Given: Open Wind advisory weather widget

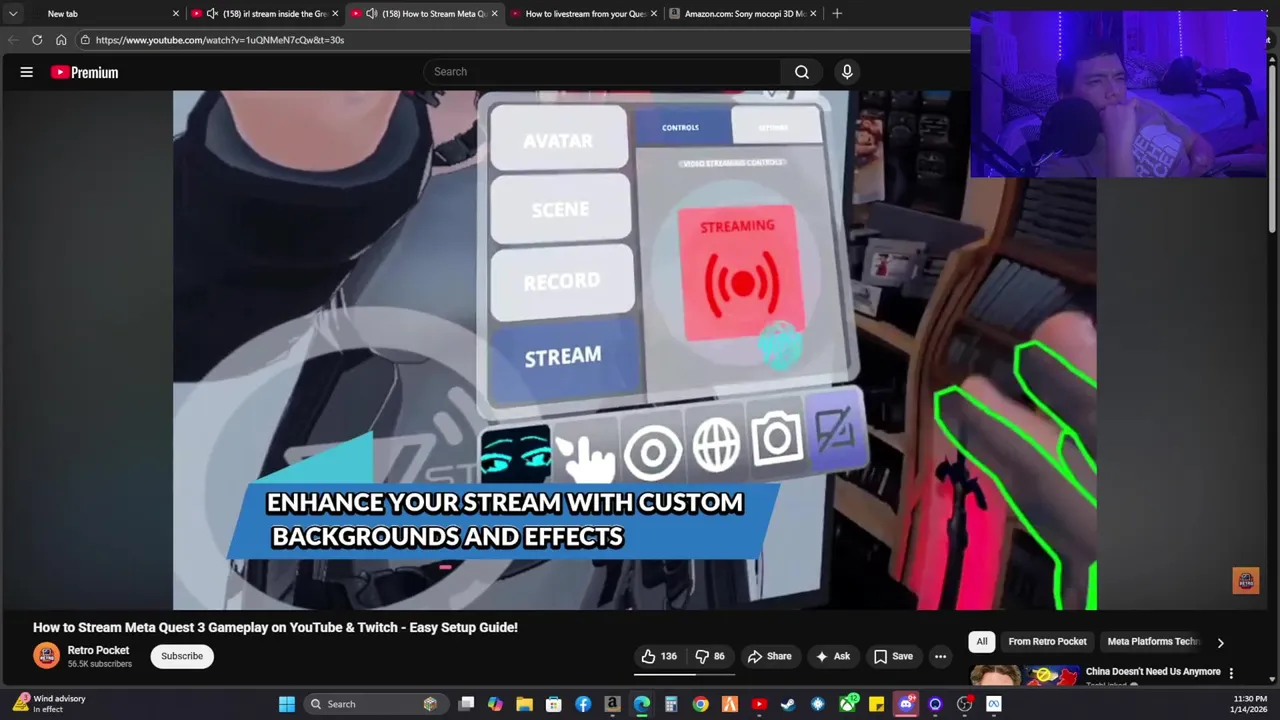Looking at the screenshot, I should pyautogui.click(x=48, y=703).
